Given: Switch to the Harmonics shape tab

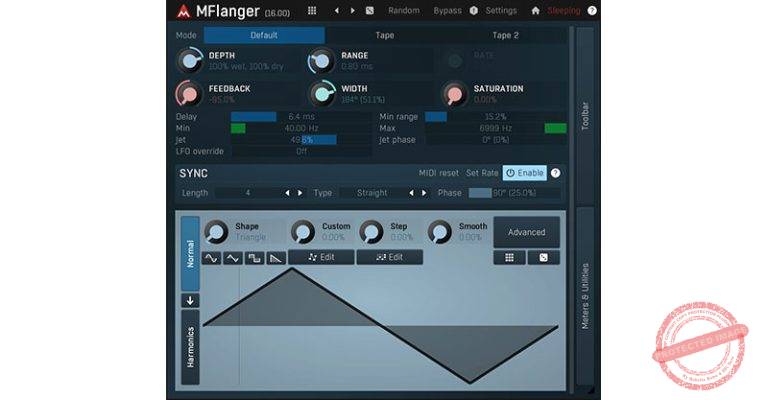Looking at the screenshot, I should point(190,347).
